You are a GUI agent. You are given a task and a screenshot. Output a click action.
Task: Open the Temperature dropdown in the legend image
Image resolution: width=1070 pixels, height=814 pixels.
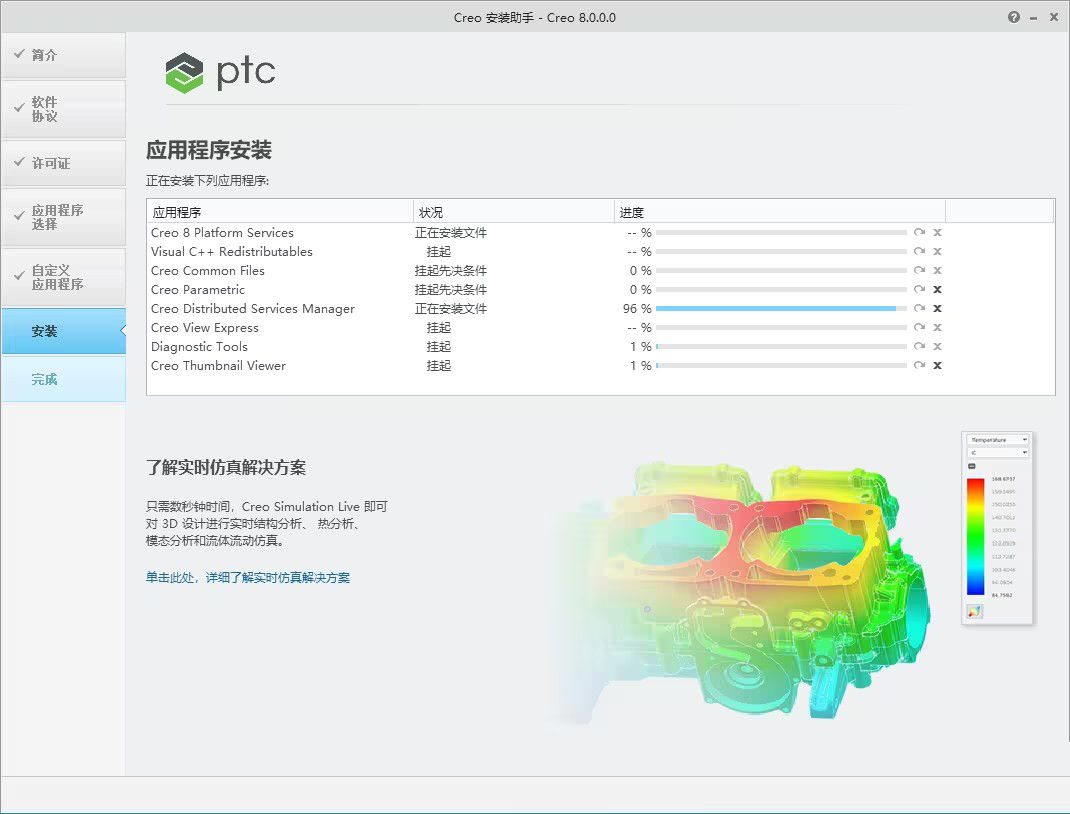click(x=998, y=439)
